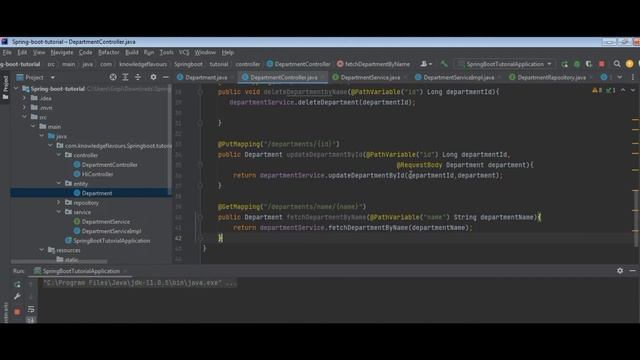Click the wrench icon in Run panel
Screen dimensions: 640x360
tap(17, 297)
